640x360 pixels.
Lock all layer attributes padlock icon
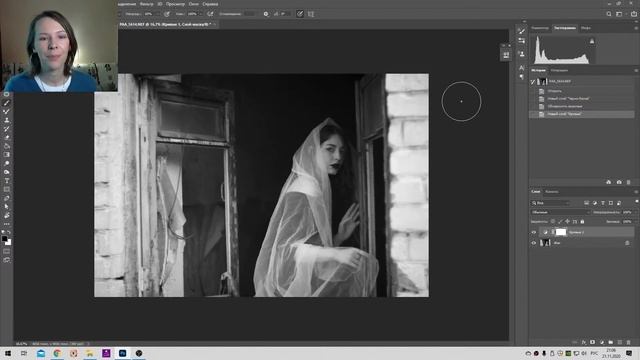click(582, 222)
